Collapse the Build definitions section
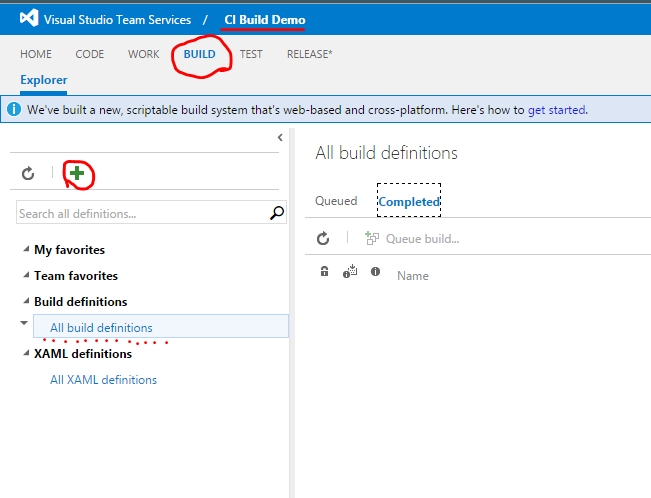Viewport: 651px width, 498px height. 26,301
